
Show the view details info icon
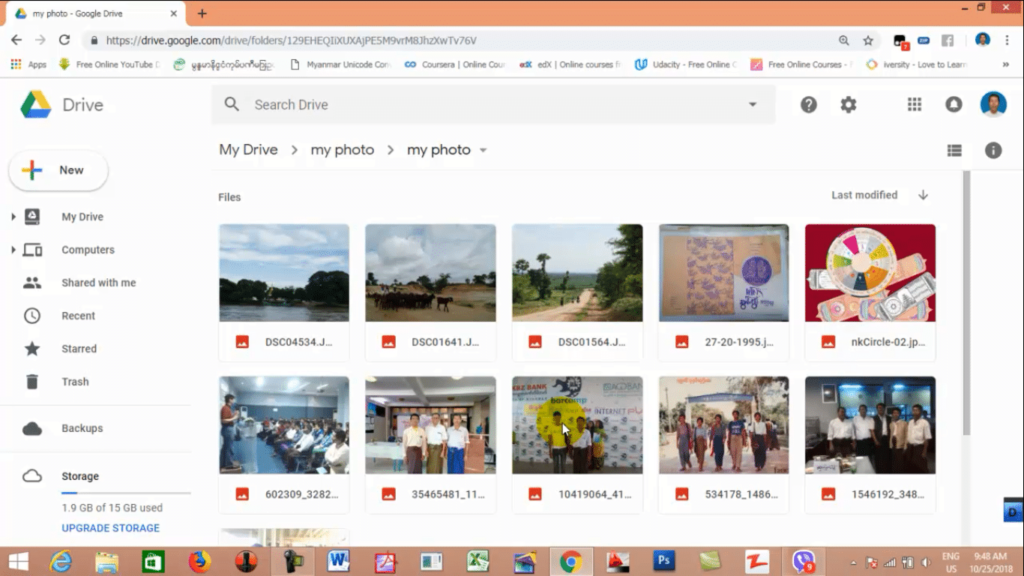[x=993, y=150]
